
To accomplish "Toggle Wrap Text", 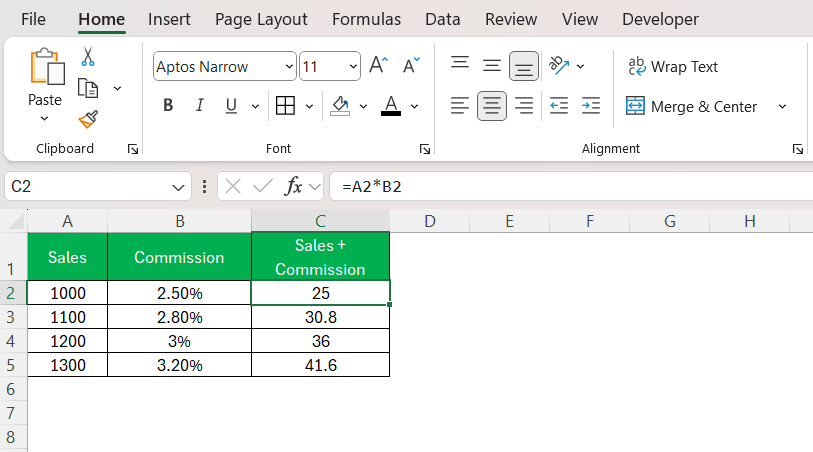I will [672, 66].
